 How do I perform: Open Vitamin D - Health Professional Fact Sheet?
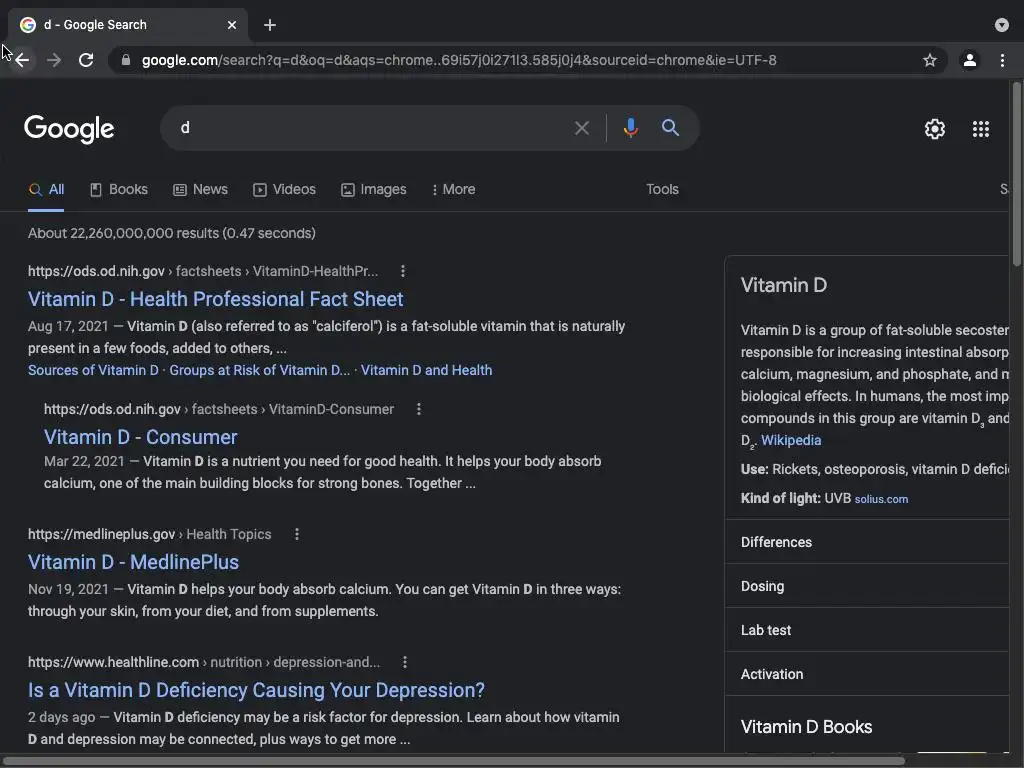pyautogui.click(x=216, y=299)
